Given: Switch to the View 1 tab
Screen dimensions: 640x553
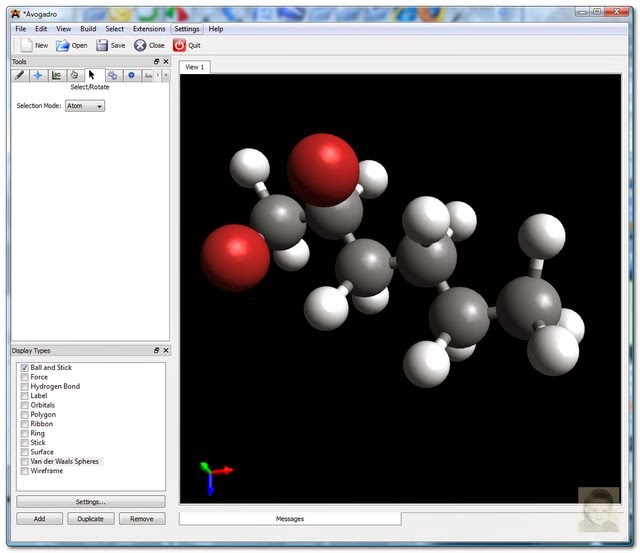Looking at the screenshot, I should pyautogui.click(x=195, y=67).
